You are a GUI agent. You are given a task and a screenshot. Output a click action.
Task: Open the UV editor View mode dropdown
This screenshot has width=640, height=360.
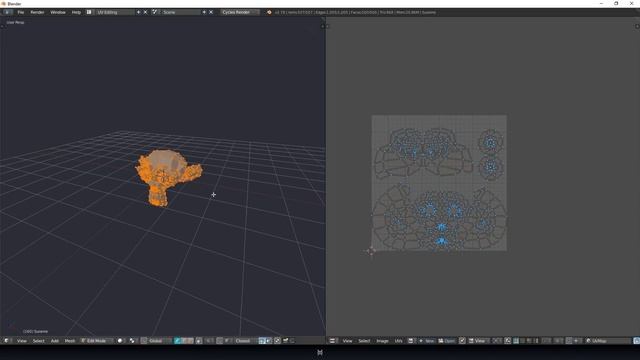tap(479, 341)
